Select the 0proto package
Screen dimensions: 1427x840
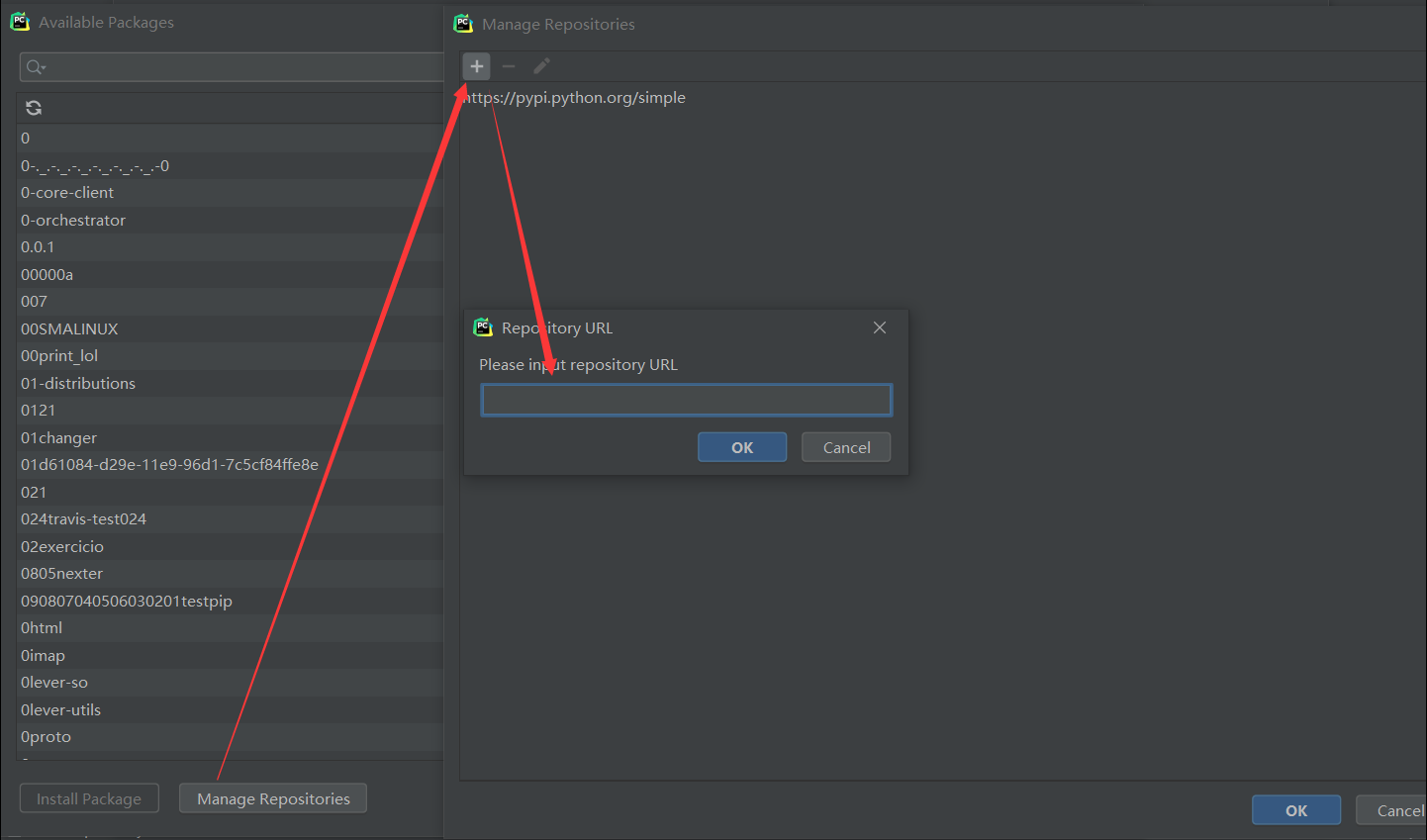coord(230,737)
